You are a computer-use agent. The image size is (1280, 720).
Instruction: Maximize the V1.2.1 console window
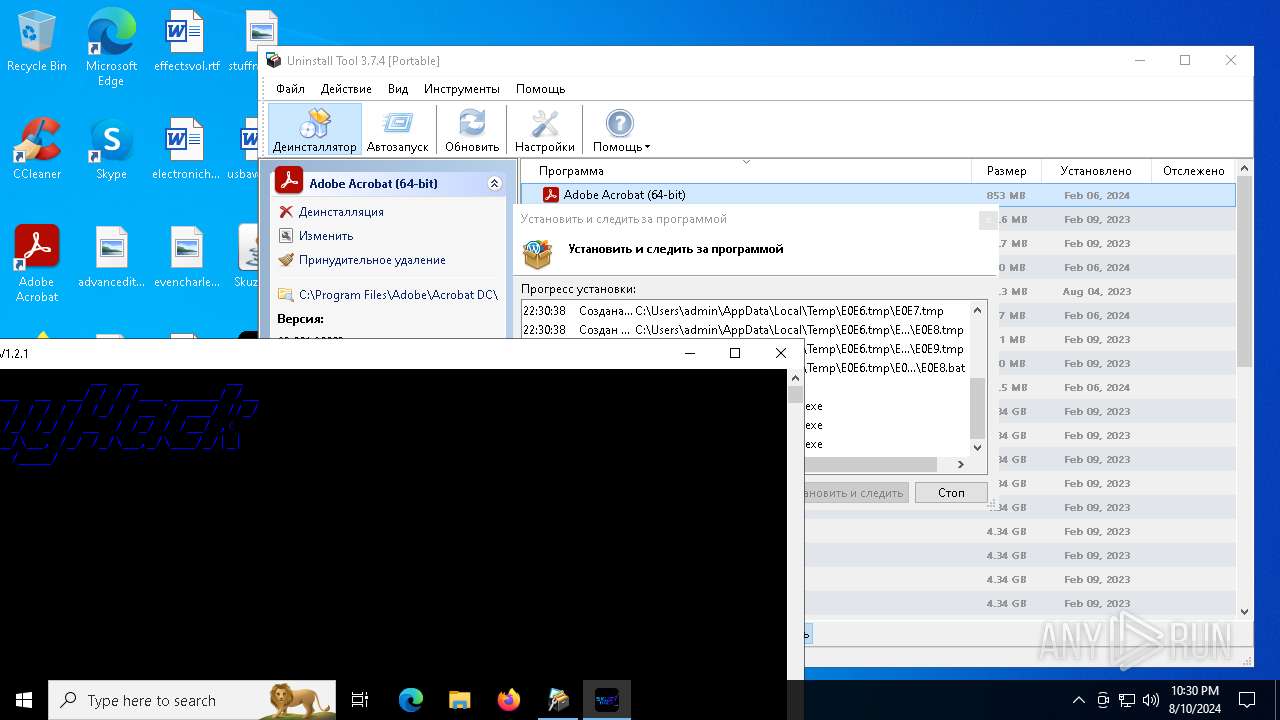coord(735,353)
